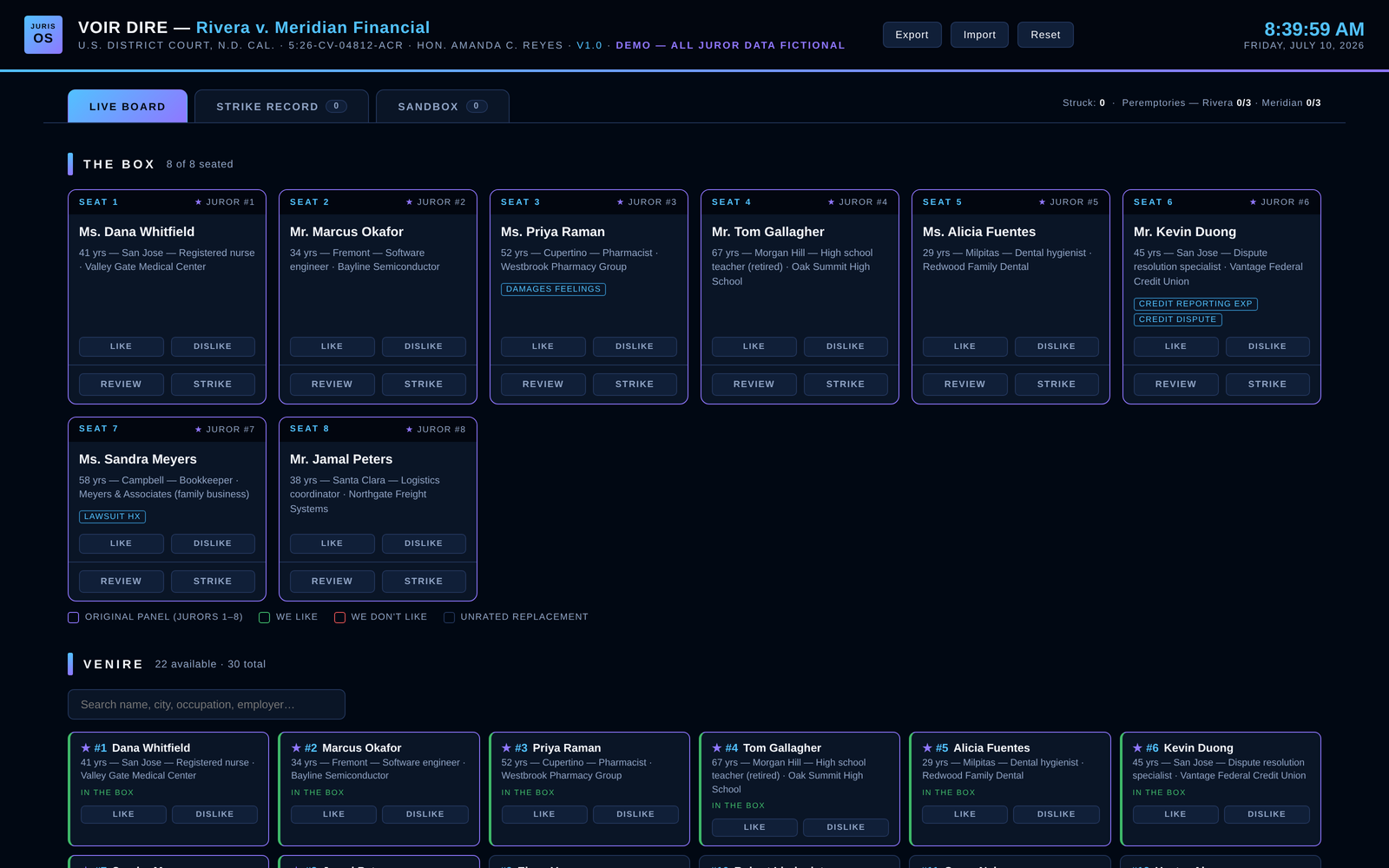Strike Mr. Tom Gallagher from Seat 4

[846, 385]
